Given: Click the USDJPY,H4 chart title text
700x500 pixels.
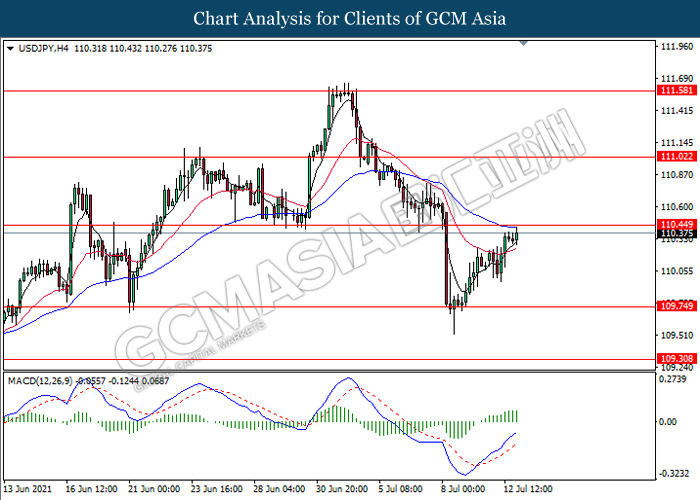Looking at the screenshot, I should [44, 49].
